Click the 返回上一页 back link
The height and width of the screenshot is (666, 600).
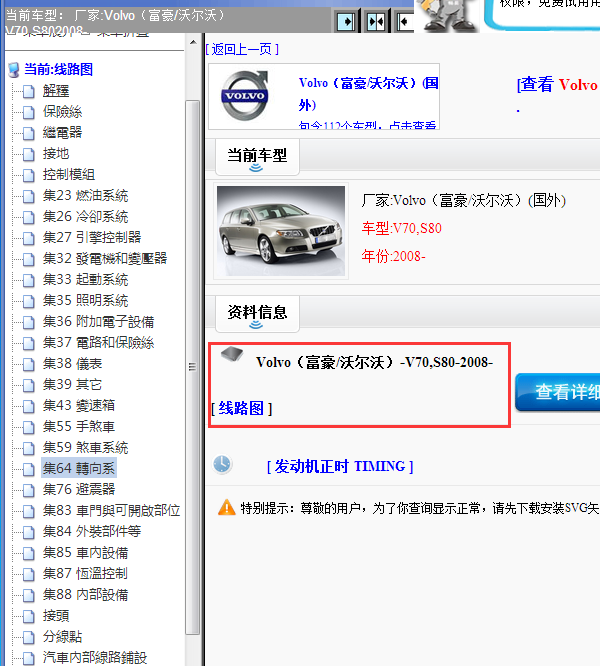[x=242, y=49]
